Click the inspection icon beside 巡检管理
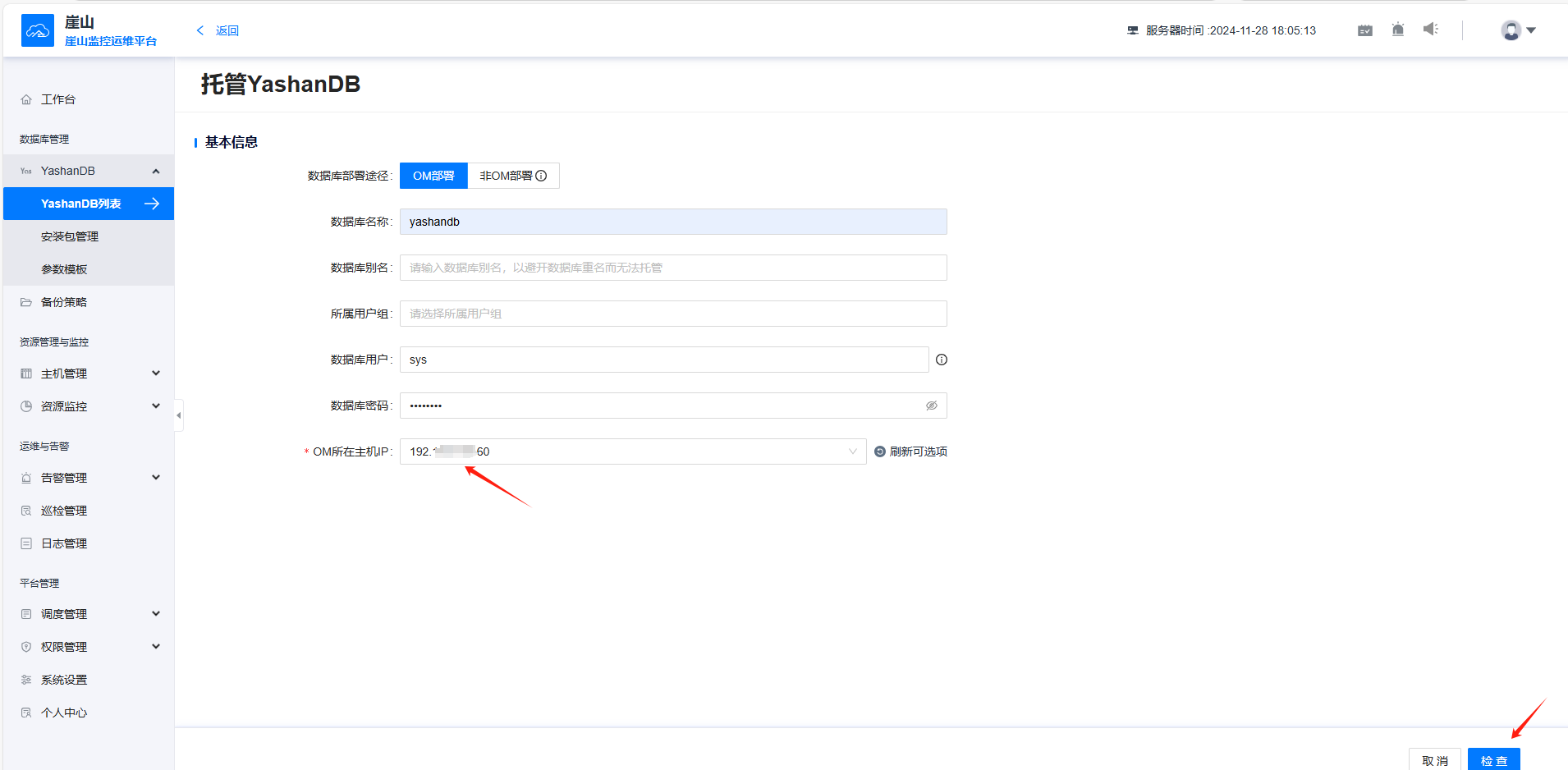The image size is (1568, 770). coord(26,511)
